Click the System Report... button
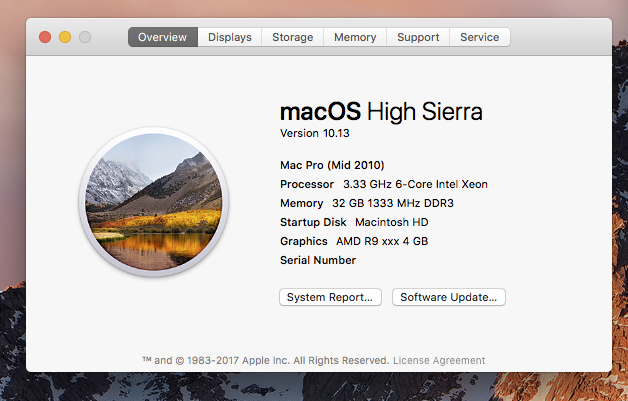Viewport: 628px width, 401px height. pos(330,297)
